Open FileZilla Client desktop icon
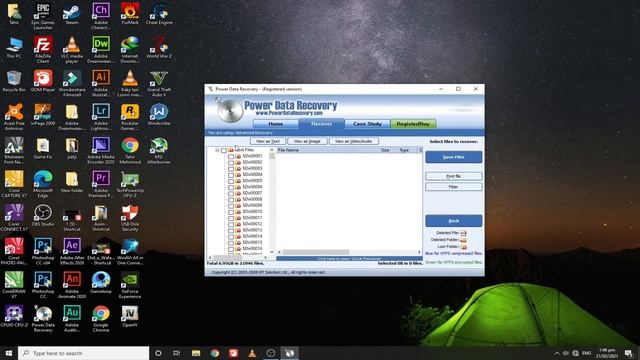Screen dimensions: 640x360 coord(43,49)
